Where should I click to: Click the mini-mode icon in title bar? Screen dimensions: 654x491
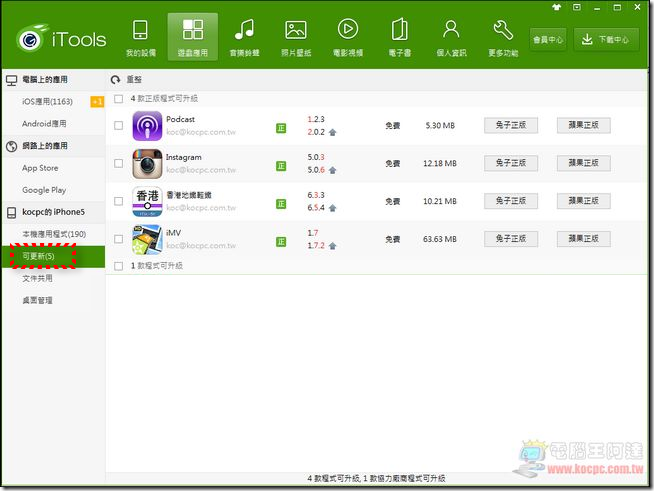click(x=577, y=7)
